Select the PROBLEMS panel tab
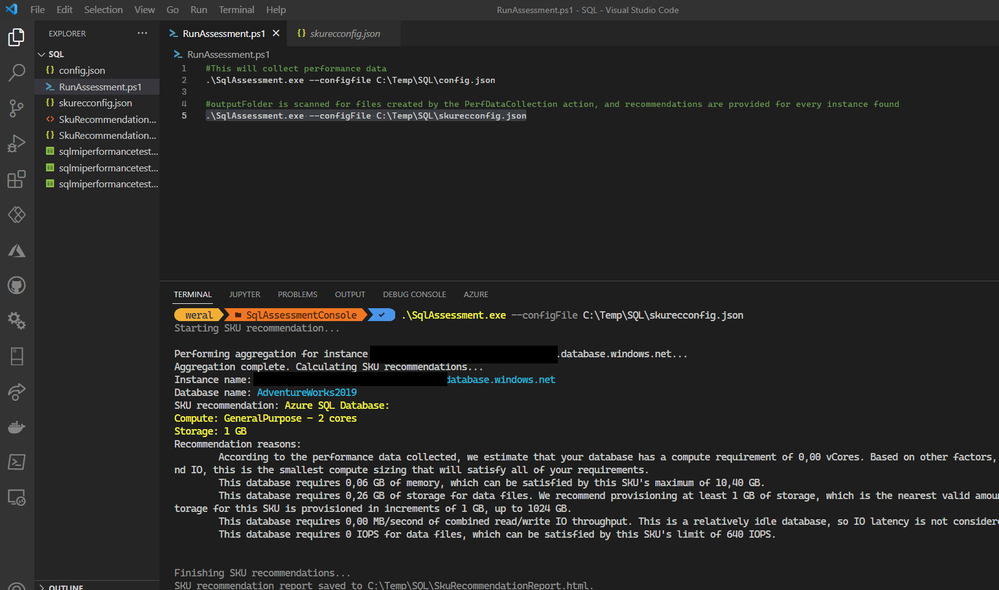999x590 pixels. click(298, 294)
